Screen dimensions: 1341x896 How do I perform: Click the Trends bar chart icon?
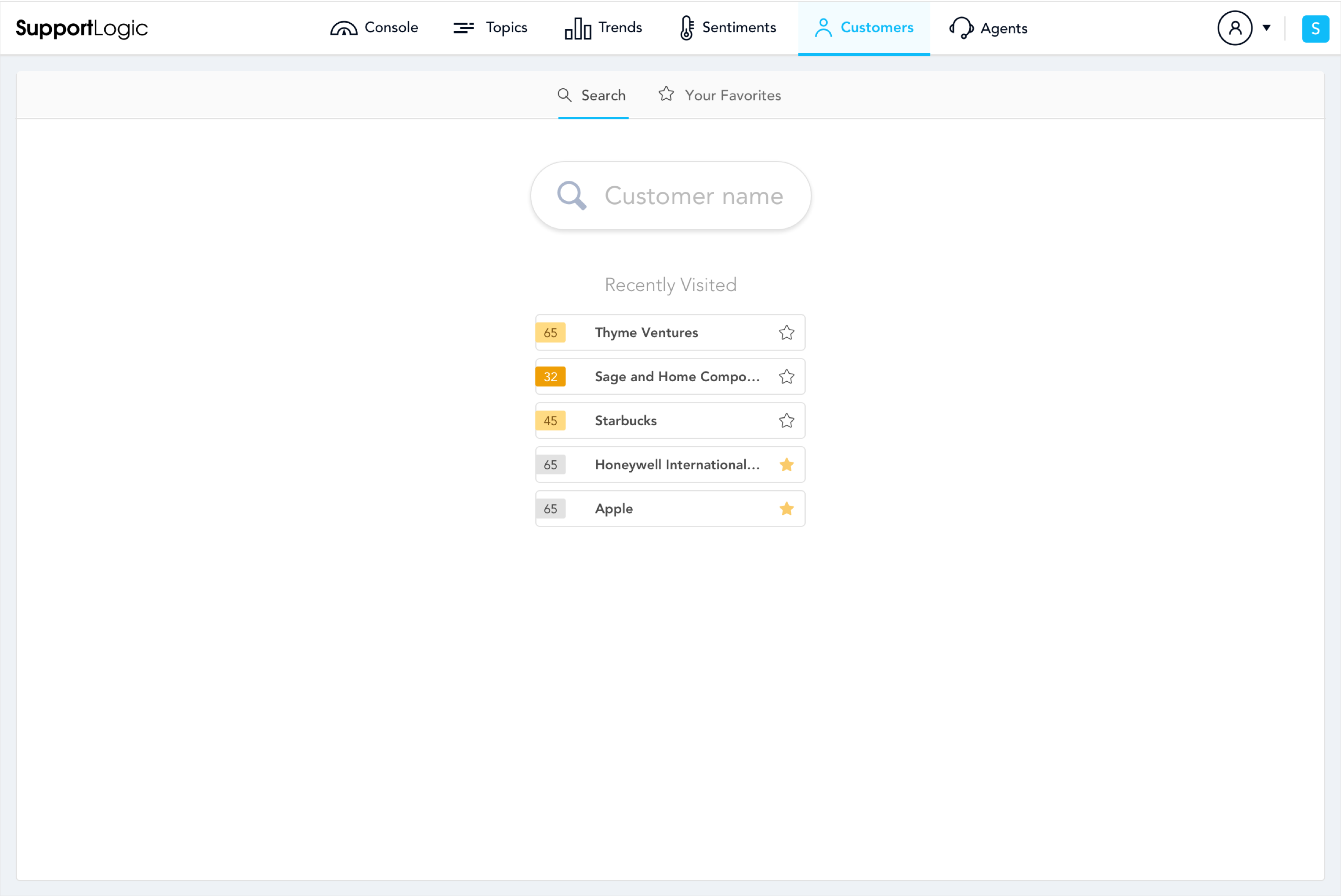(x=577, y=28)
